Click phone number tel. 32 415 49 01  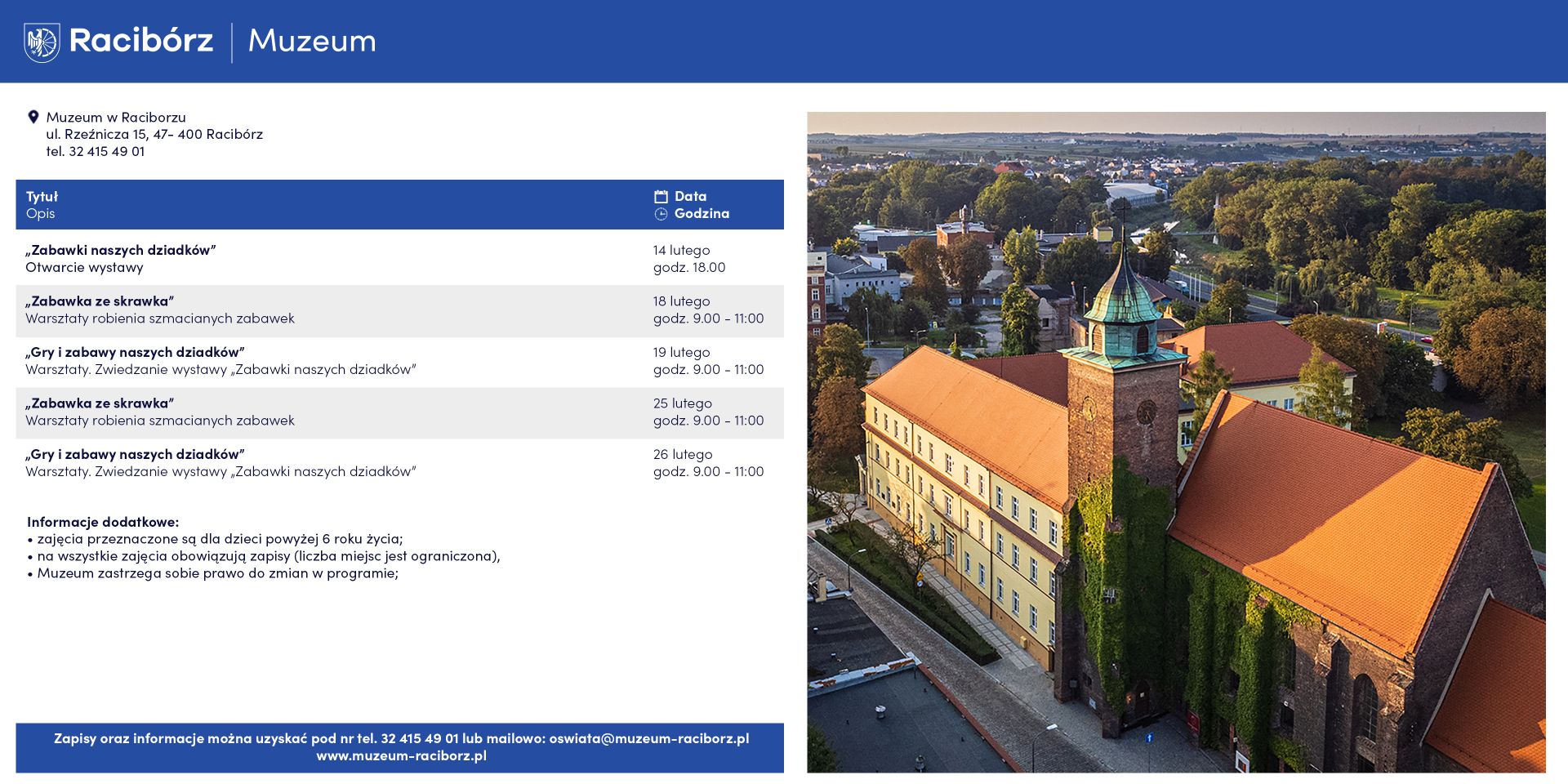tap(96, 151)
